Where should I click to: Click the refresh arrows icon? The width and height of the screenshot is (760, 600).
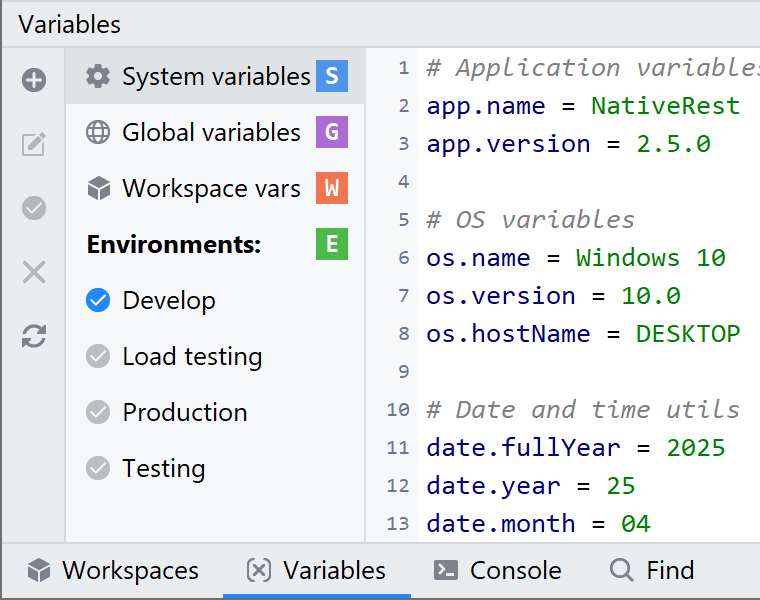pos(34,336)
